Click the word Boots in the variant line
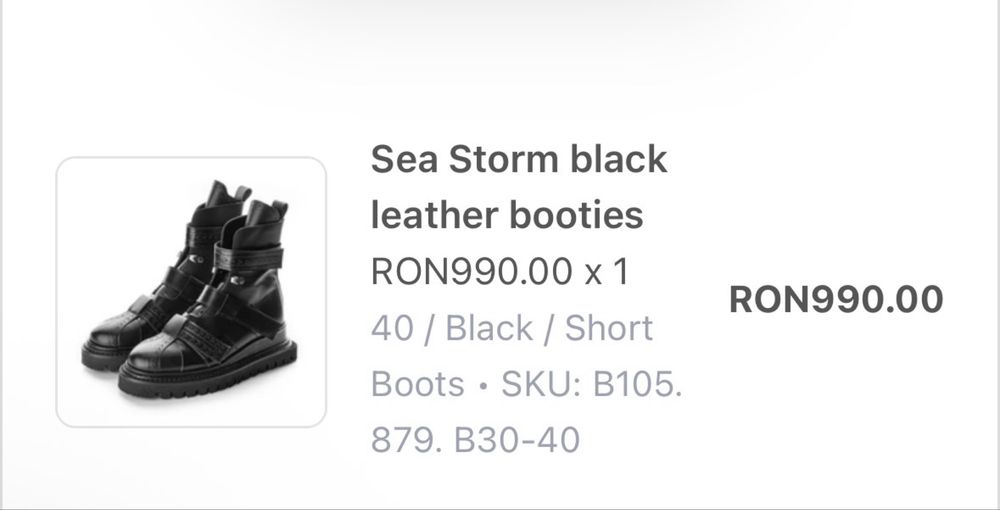Screen dimensions: 1000x510 point(418,384)
